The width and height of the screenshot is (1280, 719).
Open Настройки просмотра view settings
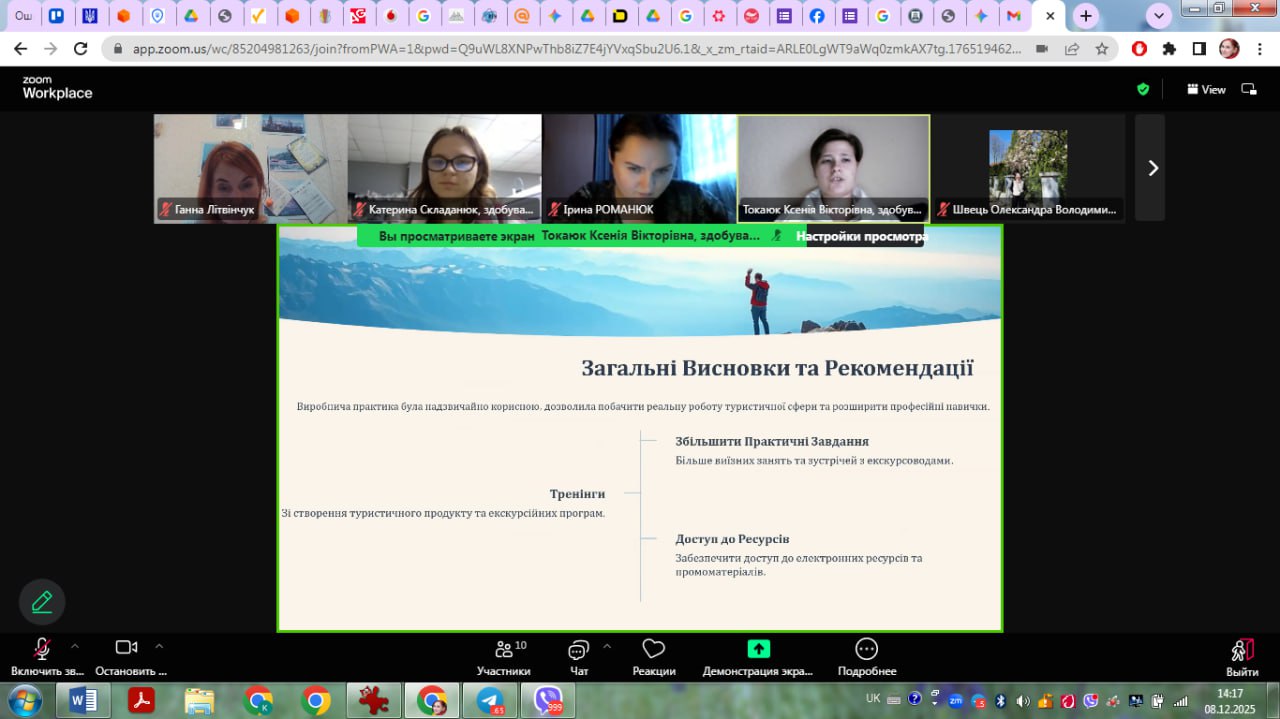pos(861,237)
